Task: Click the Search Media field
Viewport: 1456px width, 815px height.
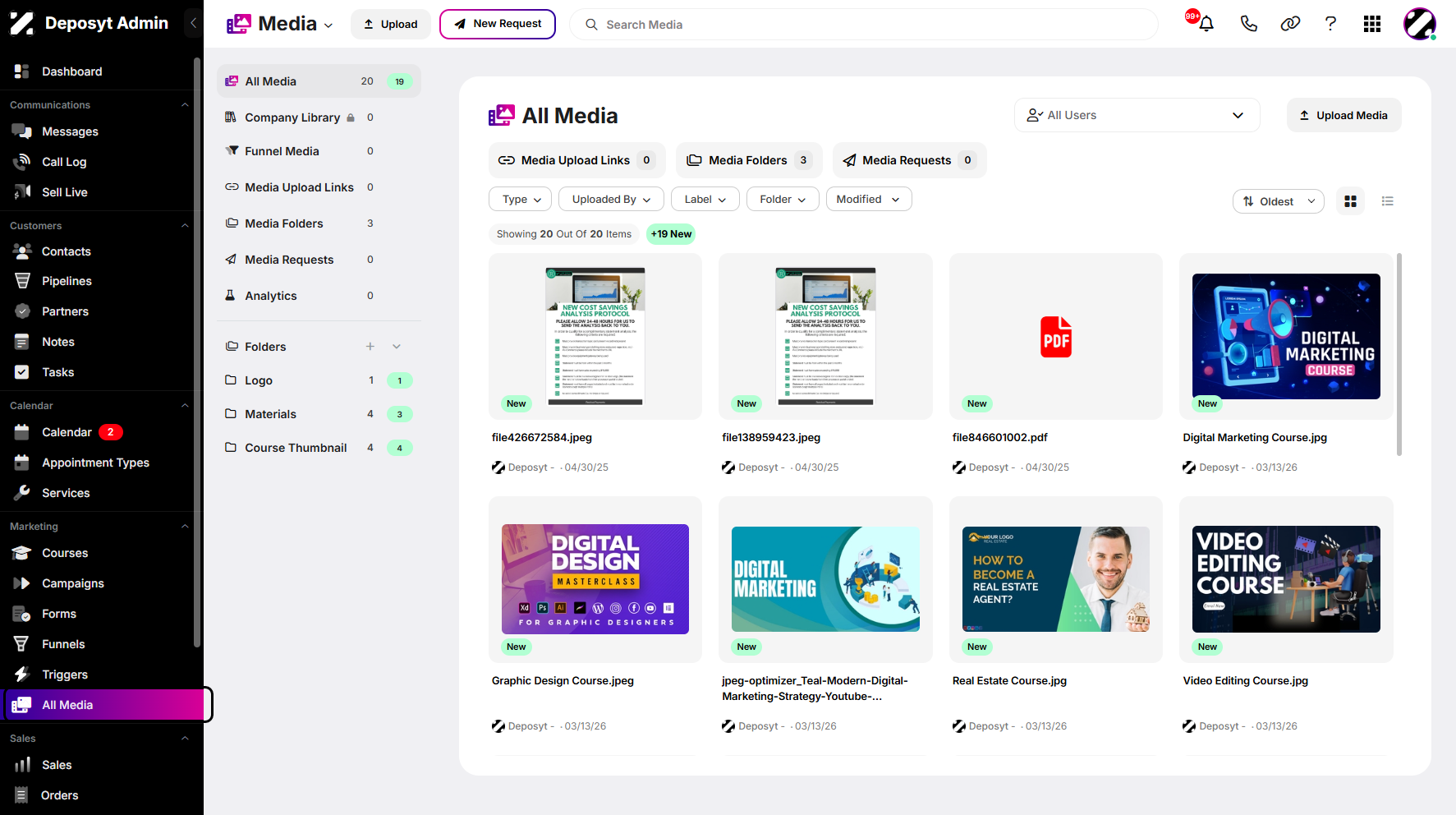Action: pos(864,25)
